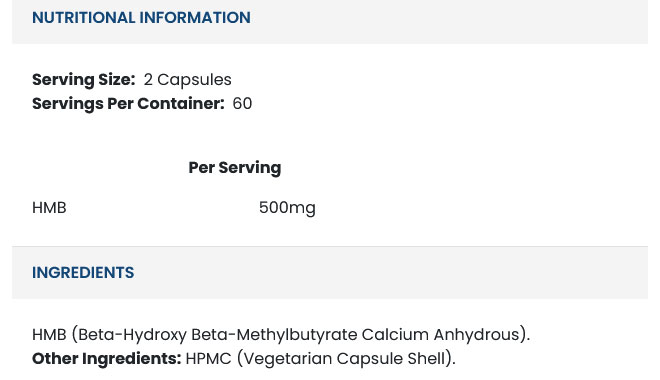Click the word Capsules in serving size
Image resolution: width=660 pixels, height=380 pixels.
tap(194, 80)
